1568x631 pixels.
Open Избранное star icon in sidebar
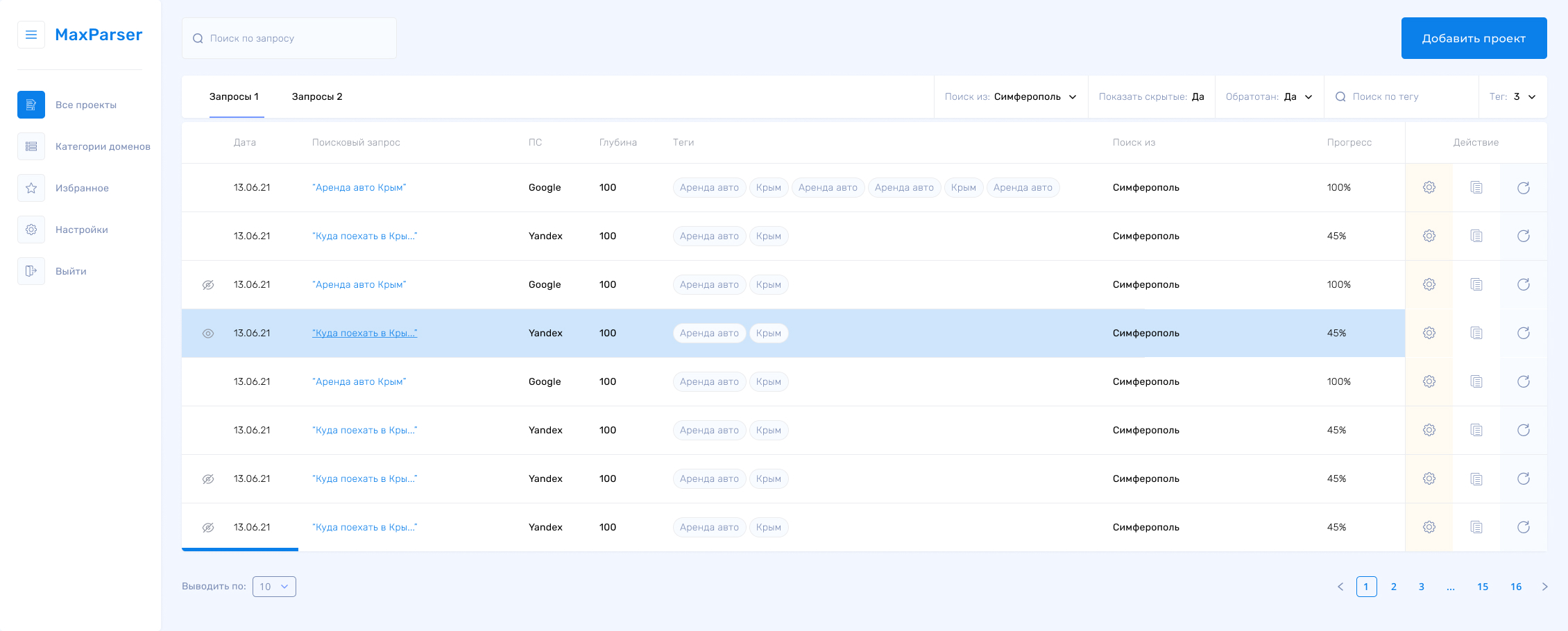pos(31,188)
